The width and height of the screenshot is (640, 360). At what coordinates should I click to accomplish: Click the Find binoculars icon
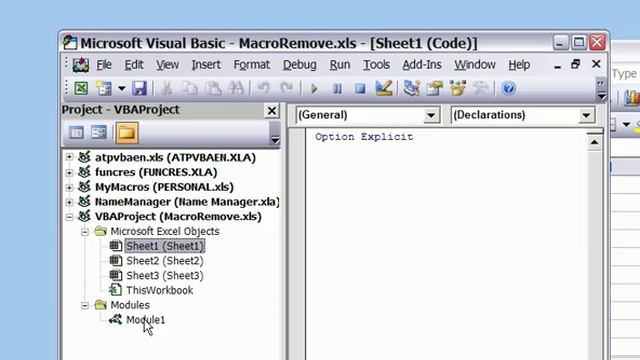point(236,88)
